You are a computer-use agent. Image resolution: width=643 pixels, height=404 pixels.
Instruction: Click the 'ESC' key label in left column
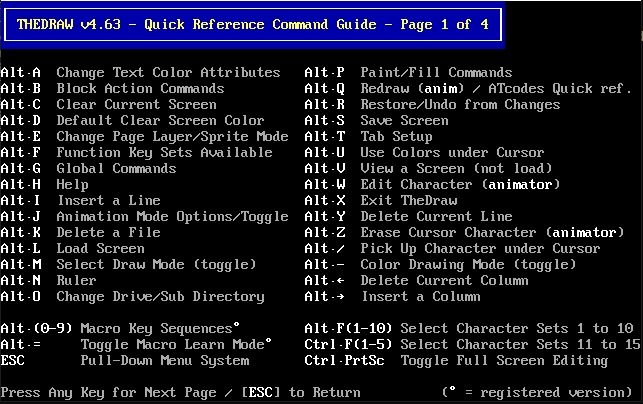click(x=12, y=361)
